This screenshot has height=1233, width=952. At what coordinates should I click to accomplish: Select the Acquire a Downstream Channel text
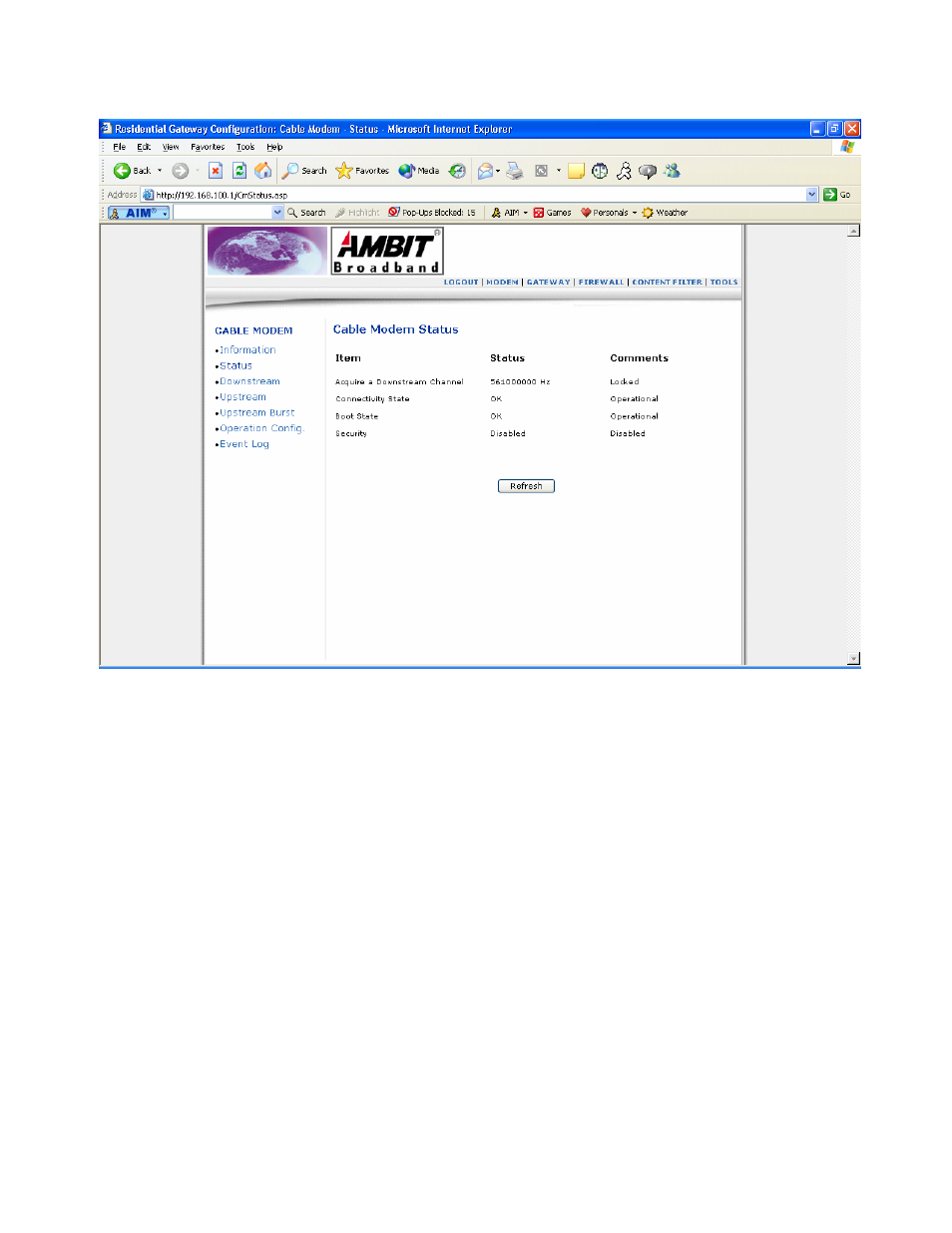399,382
